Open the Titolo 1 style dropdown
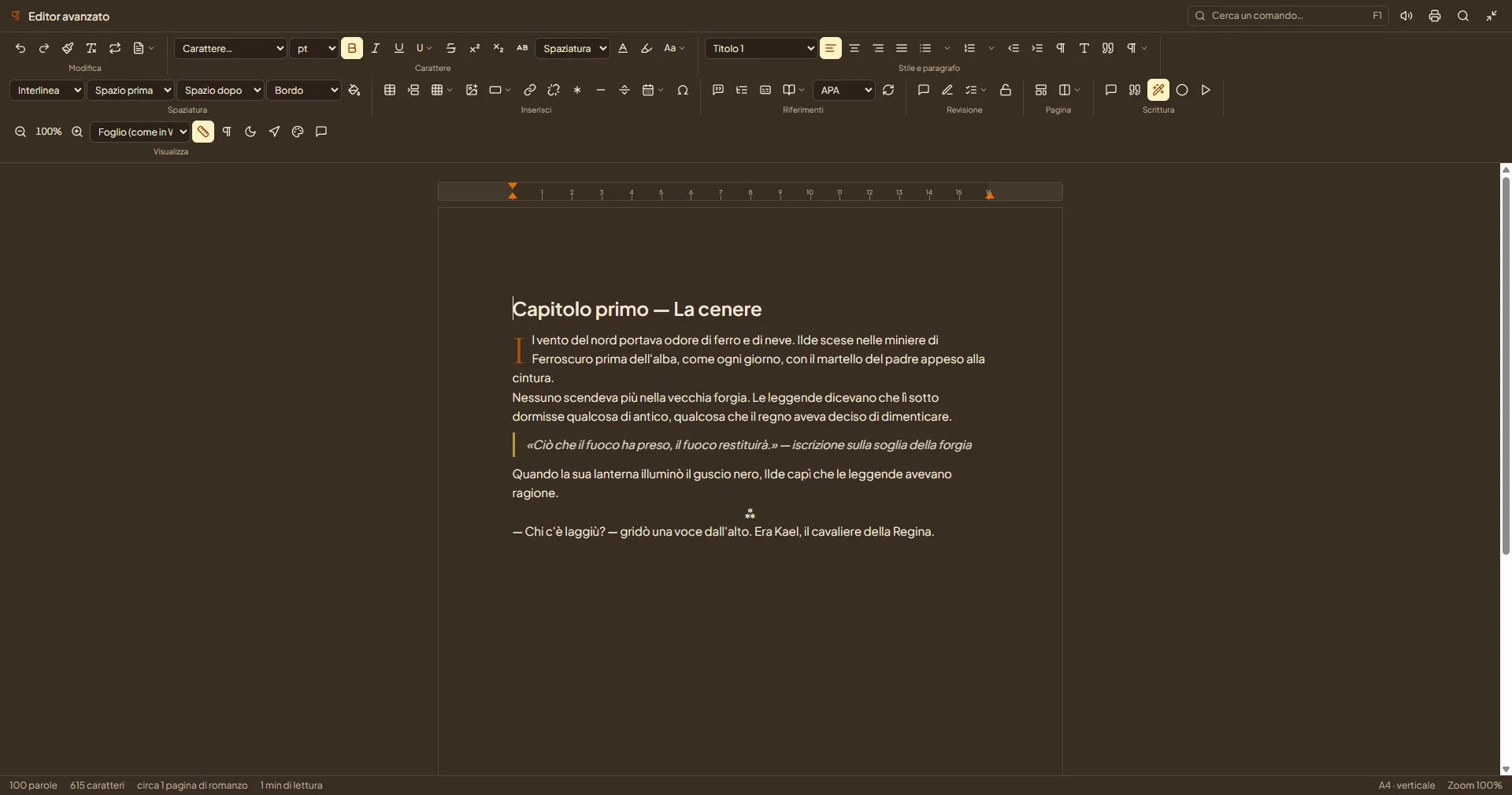 762,48
